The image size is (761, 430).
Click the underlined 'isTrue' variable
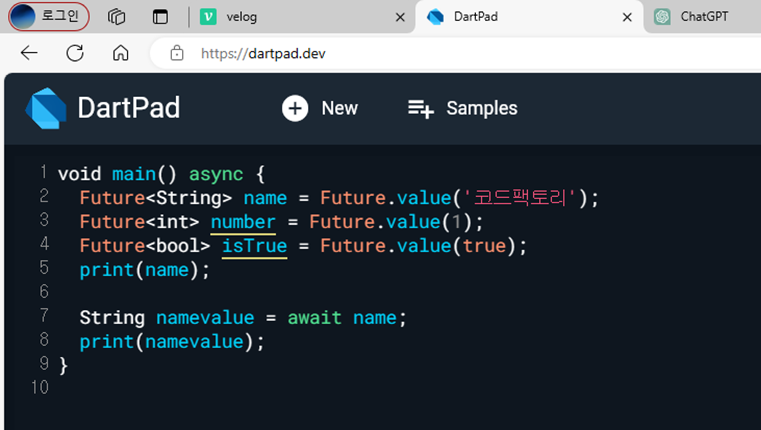[254, 246]
